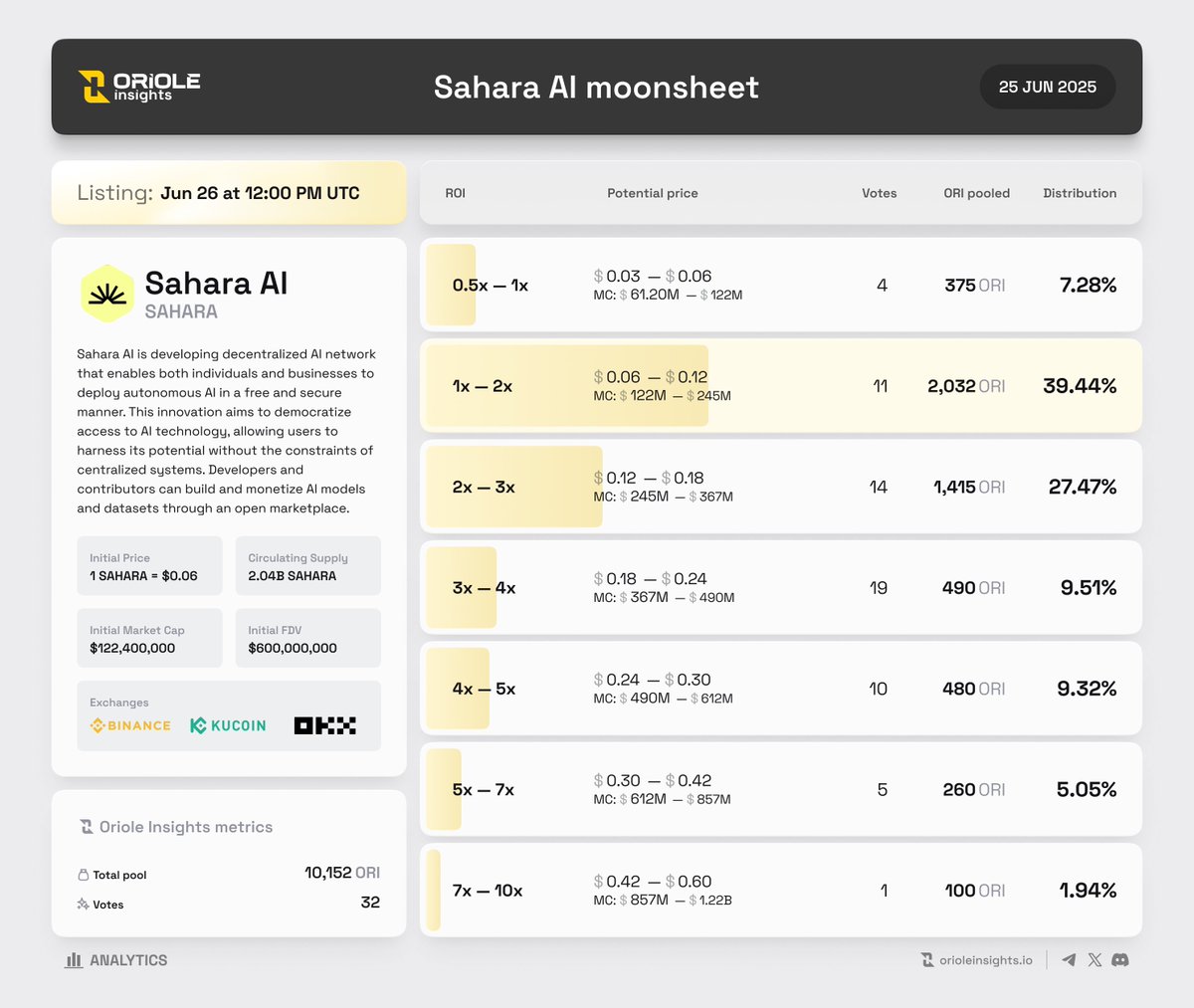Click the Analytics bar chart icon

click(74, 960)
